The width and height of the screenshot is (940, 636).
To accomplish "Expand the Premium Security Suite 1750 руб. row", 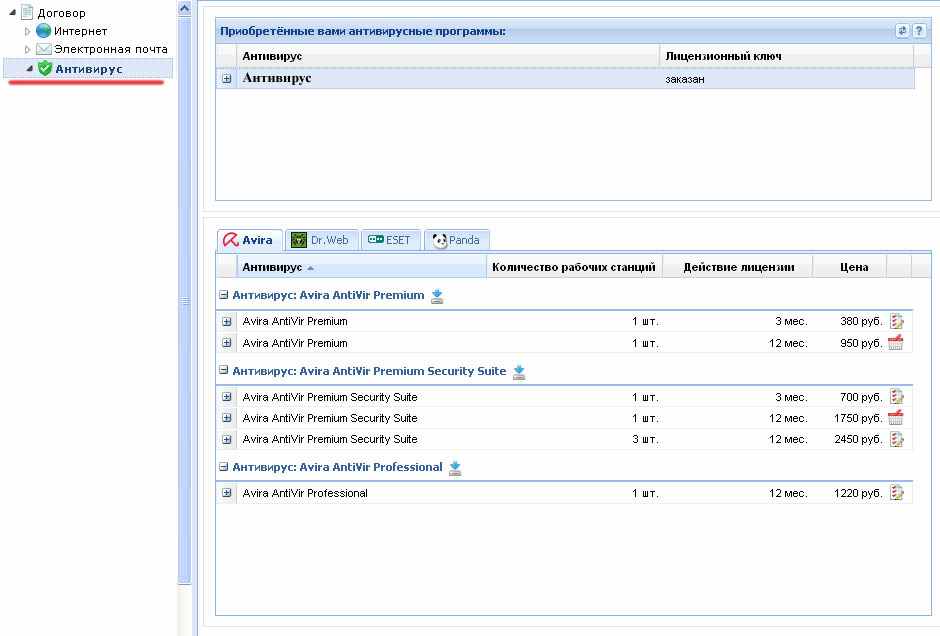I will (227, 418).
